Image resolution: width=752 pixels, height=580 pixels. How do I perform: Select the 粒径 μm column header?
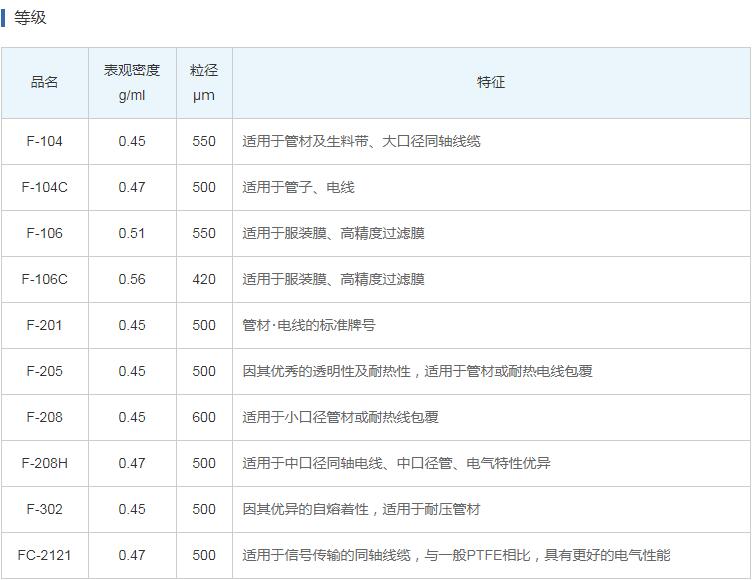[204, 82]
